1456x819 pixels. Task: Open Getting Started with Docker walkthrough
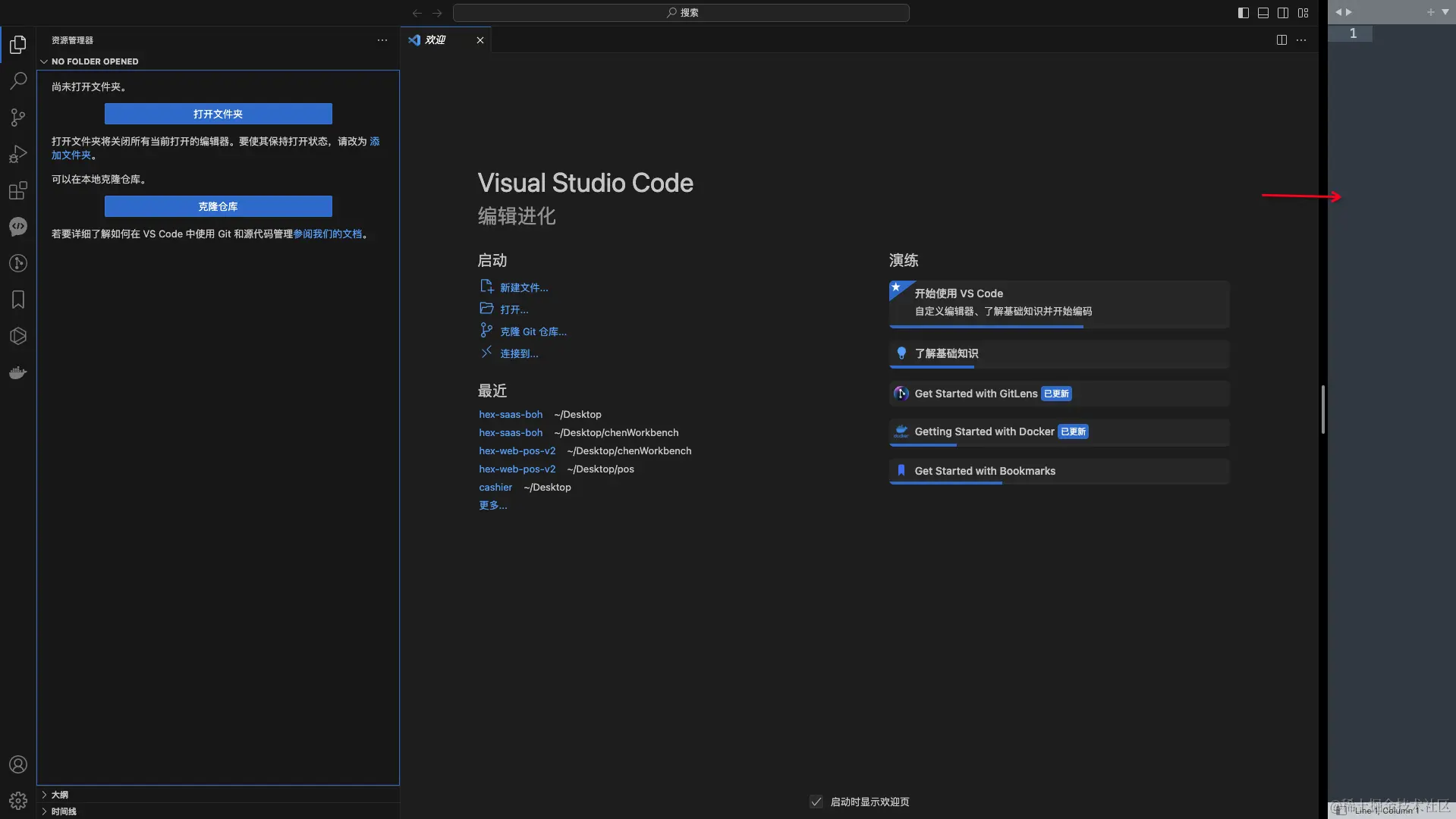click(1059, 432)
